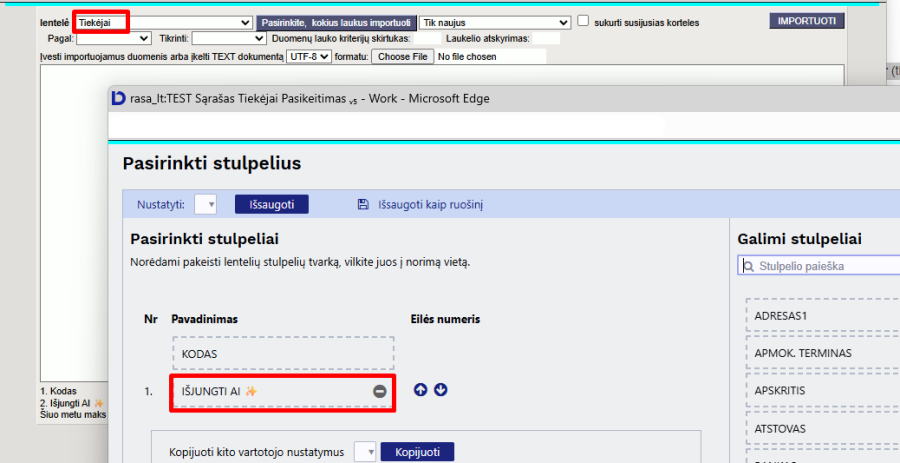900x463 pixels.
Task: Open the lentelė Tiekėjai dropdown
Action: pos(164,22)
